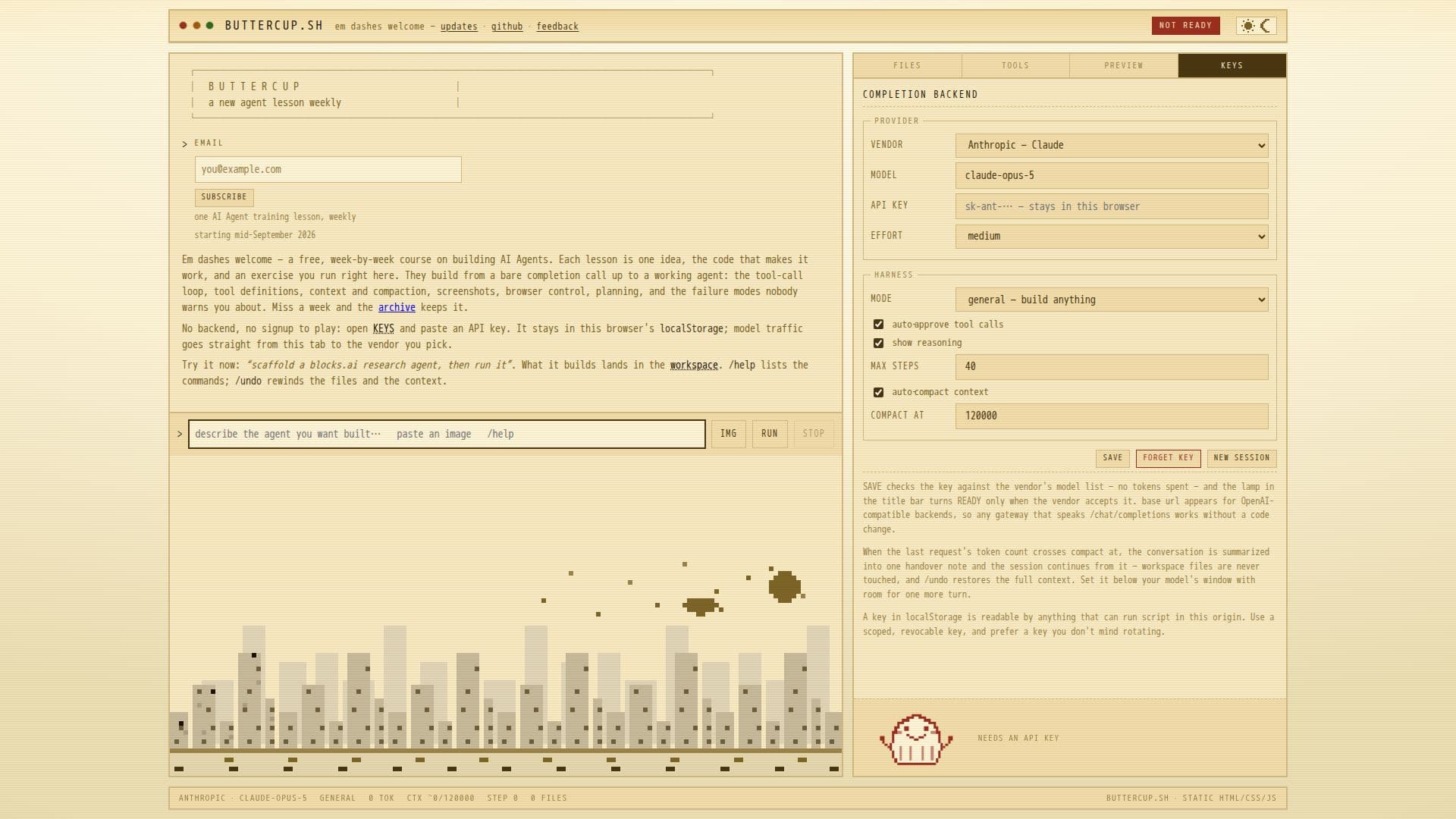The width and height of the screenshot is (1456, 819).
Task: Click the 'NEEDS AN API KEY' text
Action: 1018,739
